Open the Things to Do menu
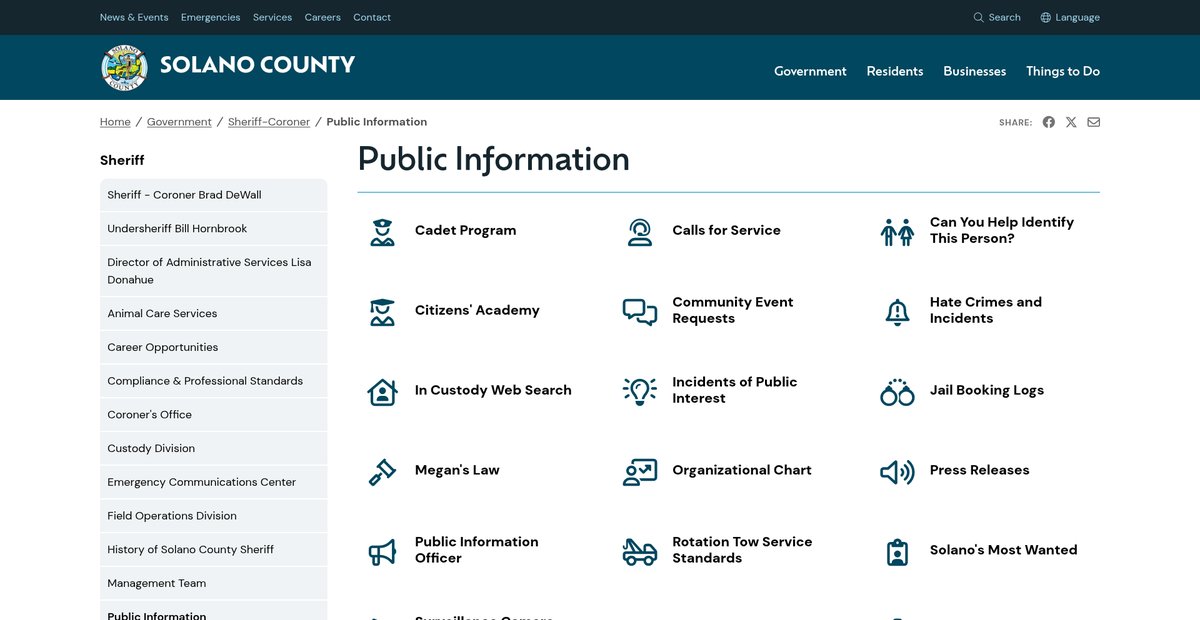1200x620 pixels. point(1063,71)
